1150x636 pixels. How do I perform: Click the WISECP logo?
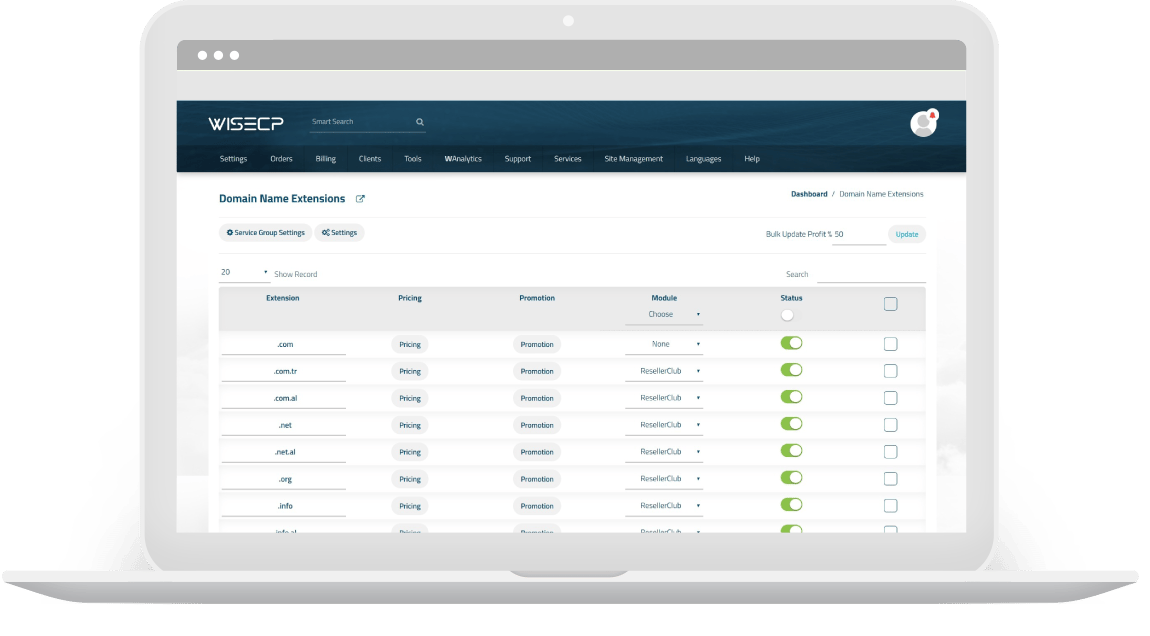coord(246,123)
